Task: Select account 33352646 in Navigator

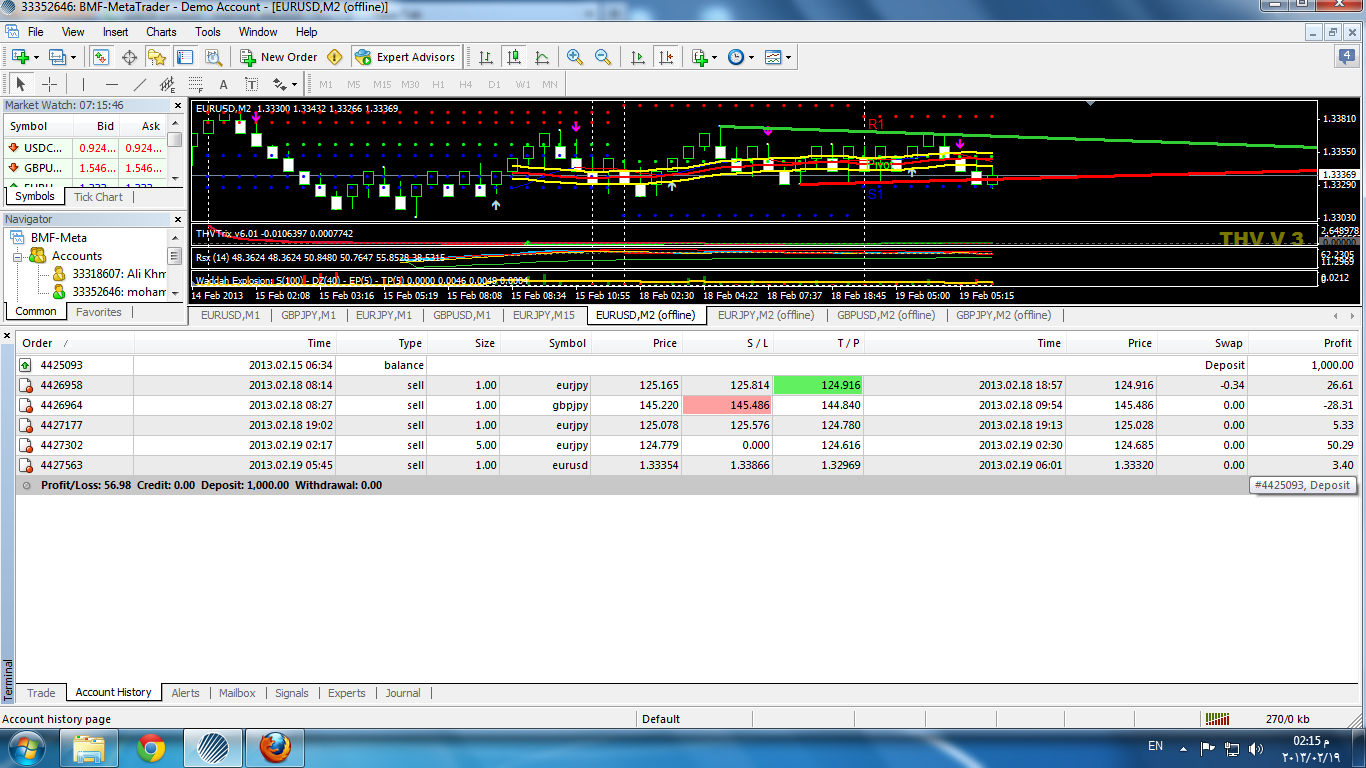Action: [x=110, y=292]
